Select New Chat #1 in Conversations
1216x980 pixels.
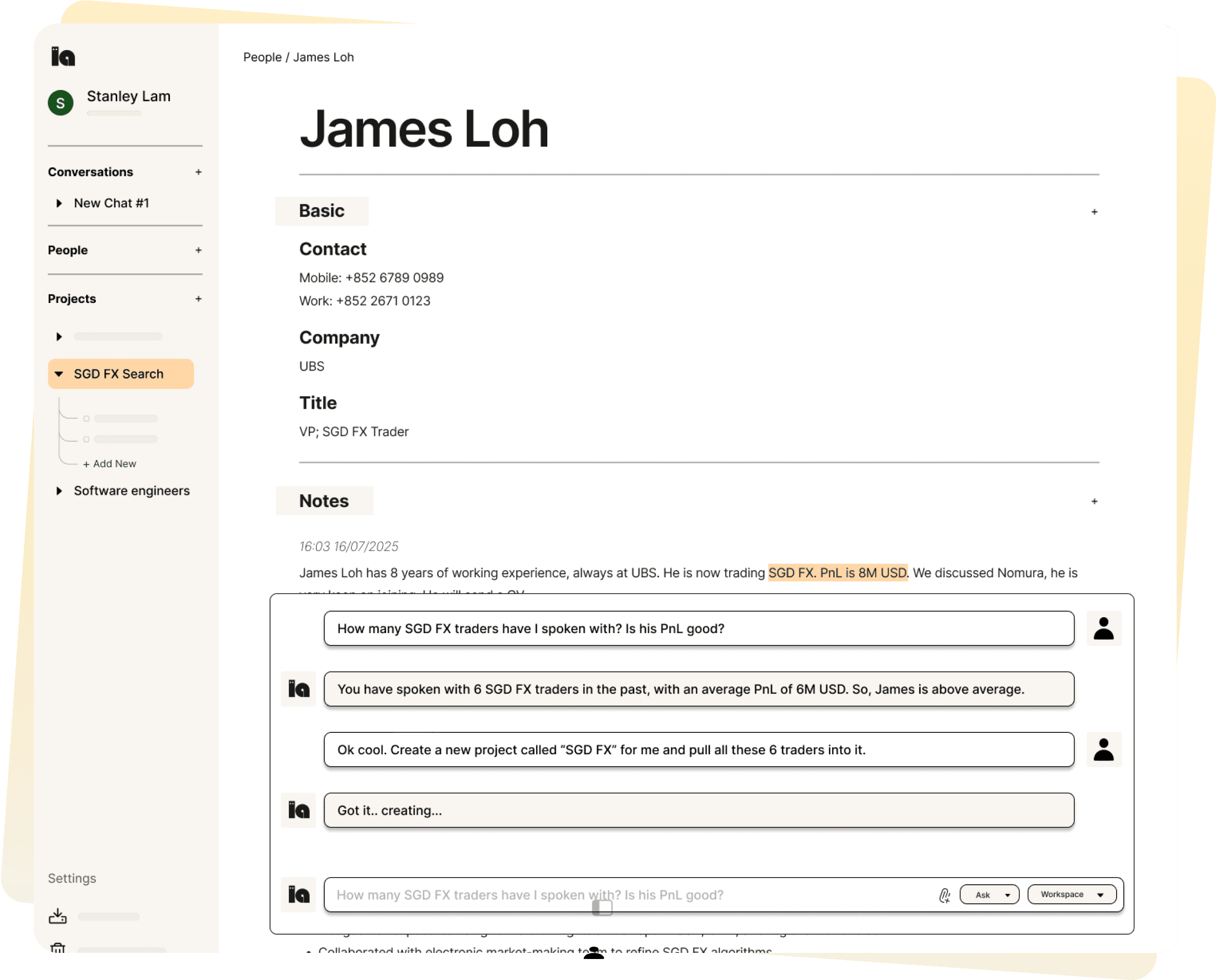click(x=111, y=203)
